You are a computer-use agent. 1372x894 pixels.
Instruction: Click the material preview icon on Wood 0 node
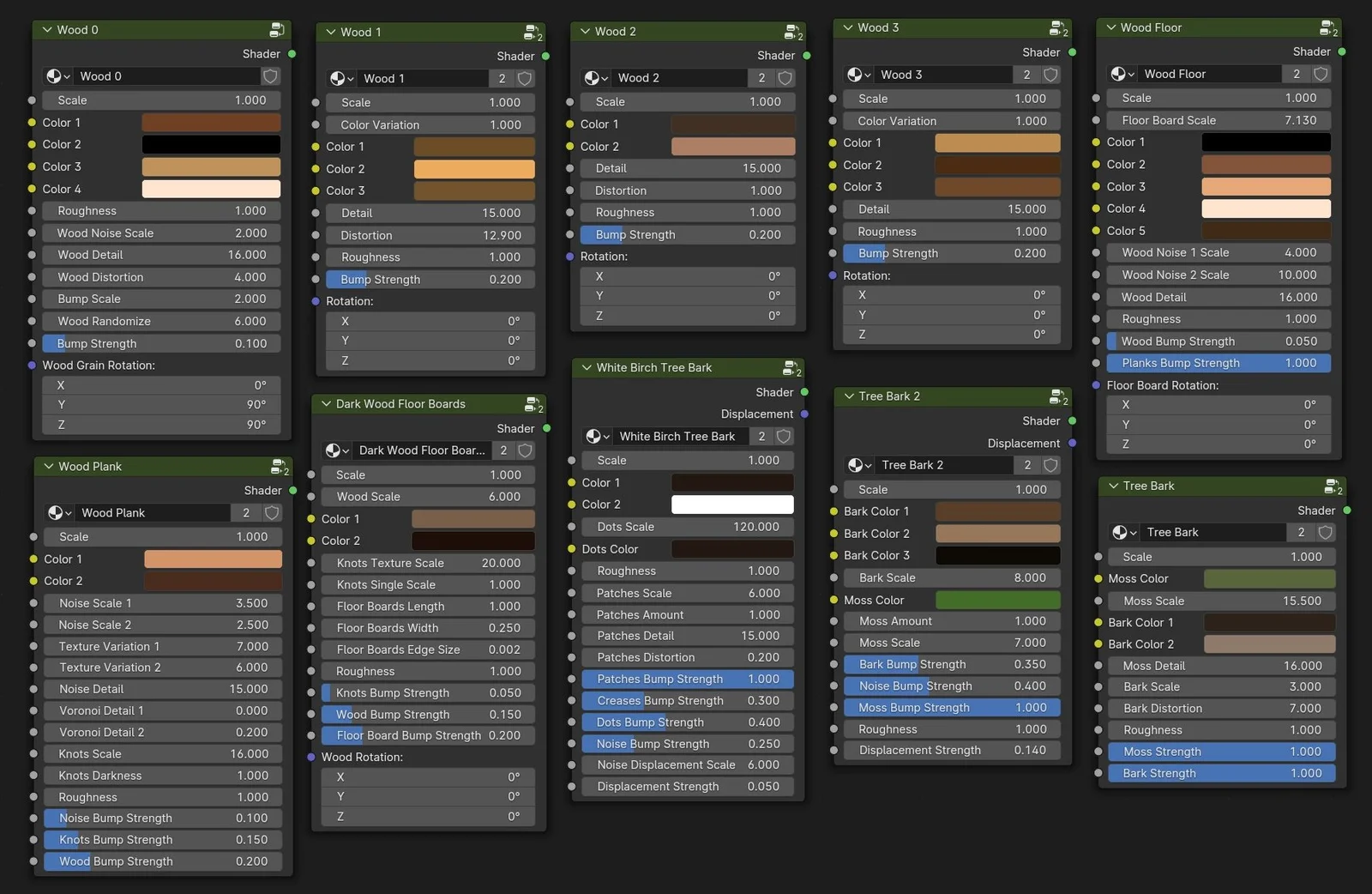(55, 76)
